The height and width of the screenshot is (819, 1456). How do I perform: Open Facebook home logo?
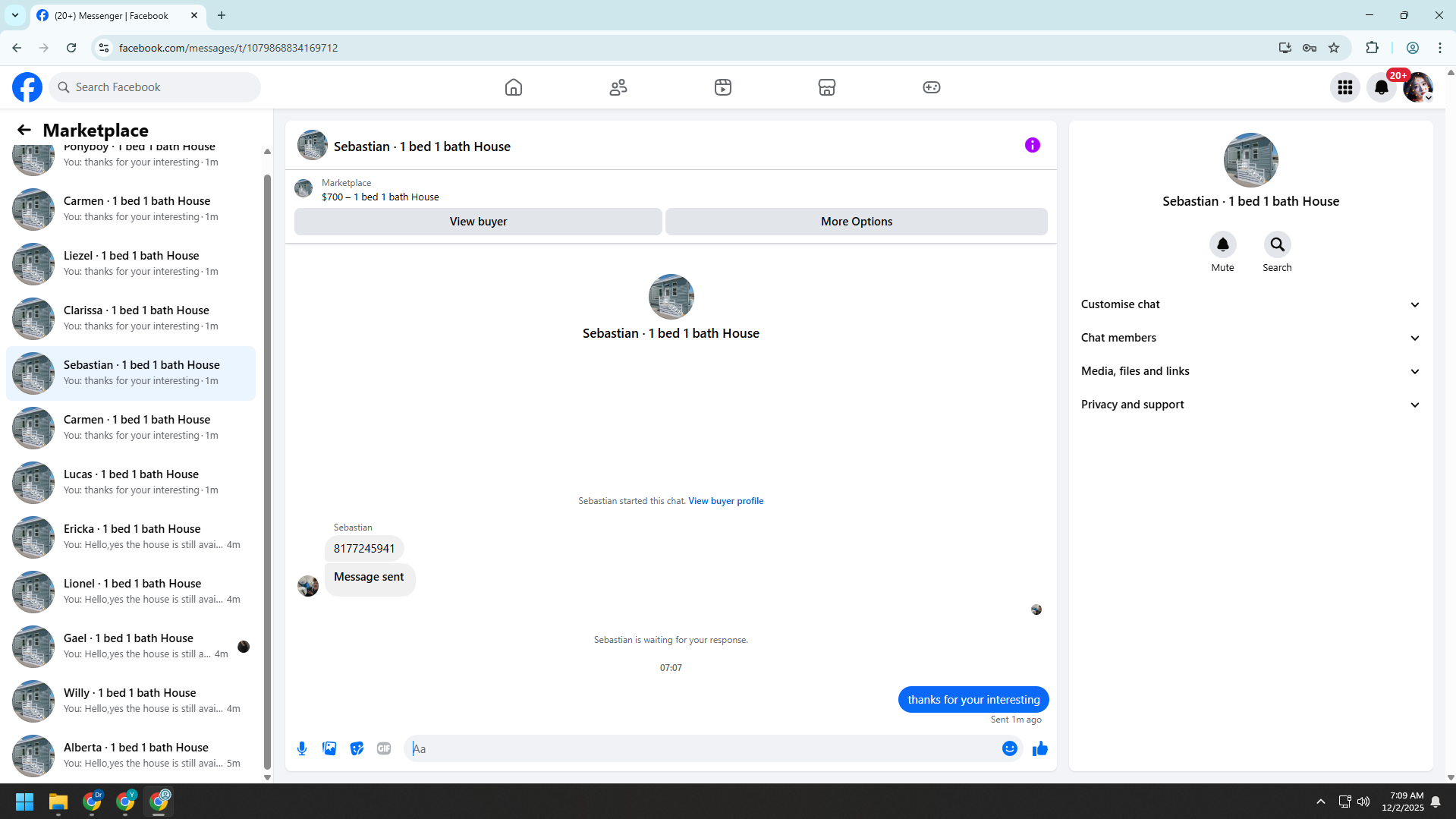[27, 87]
